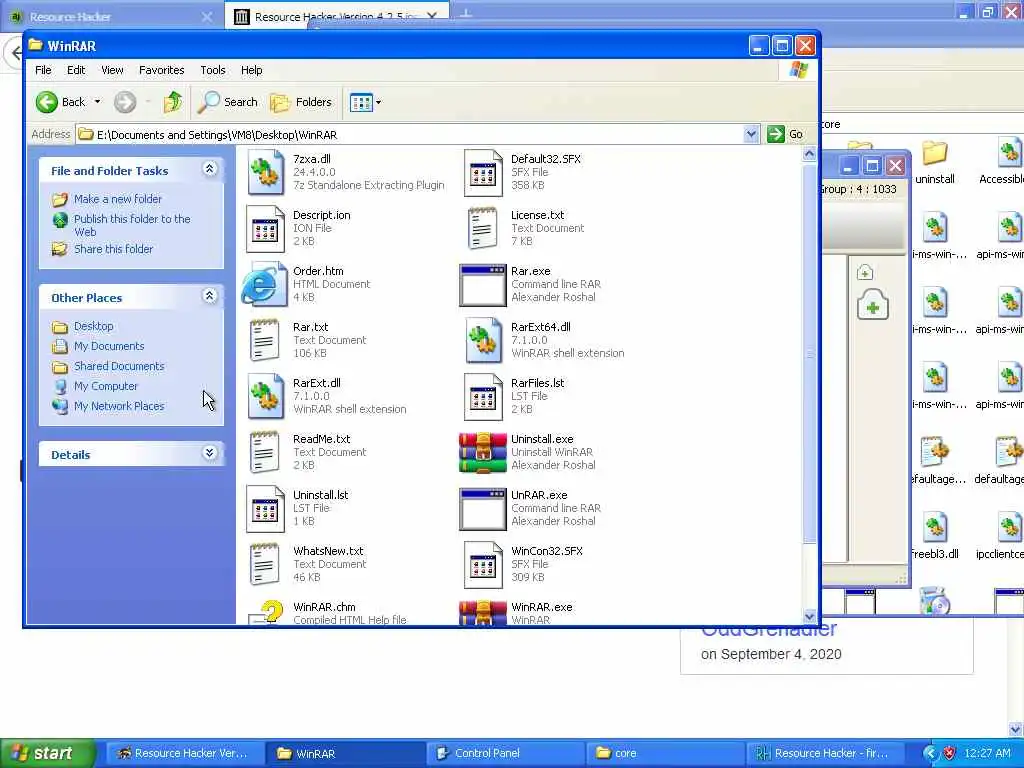The width and height of the screenshot is (1024, 768).
Task: Click the Forward arrow toolbar button
Action: coord(125,102)
